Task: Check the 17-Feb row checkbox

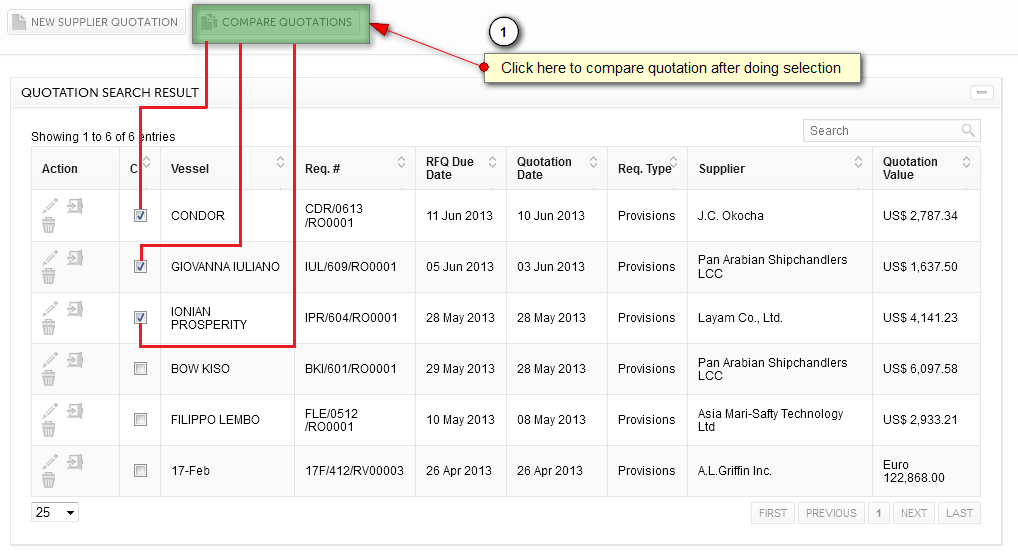Action: click(x=140, y=471)
